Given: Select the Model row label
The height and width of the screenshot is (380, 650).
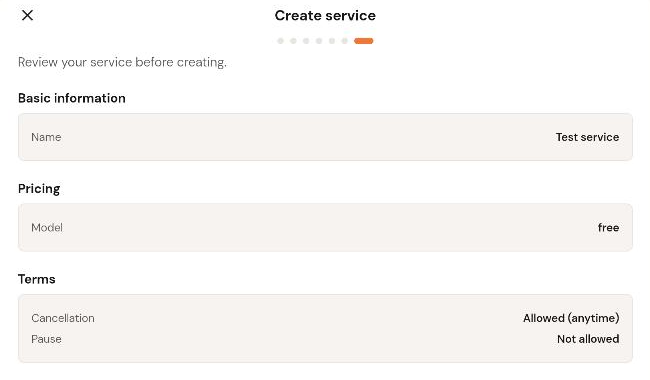Looking at the screenshot, I should tap(47, 228).
